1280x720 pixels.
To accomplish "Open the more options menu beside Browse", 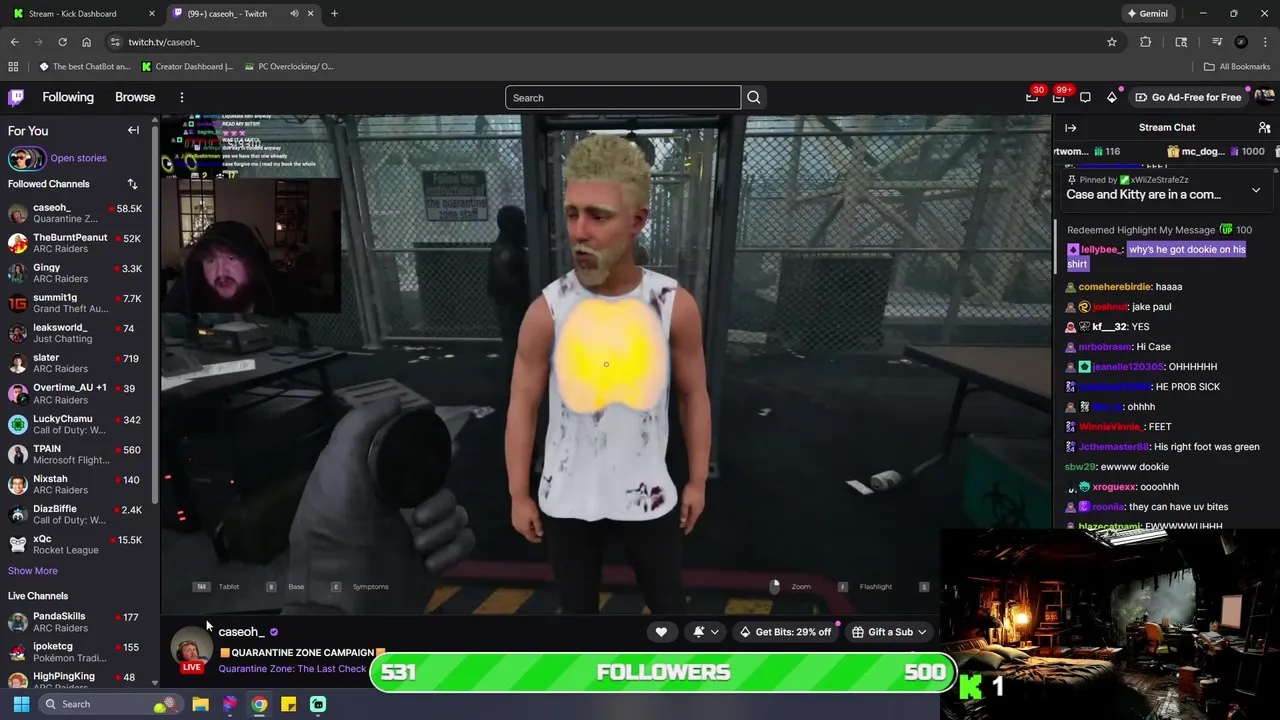I will pyautogui.click(x=182, y=97).
